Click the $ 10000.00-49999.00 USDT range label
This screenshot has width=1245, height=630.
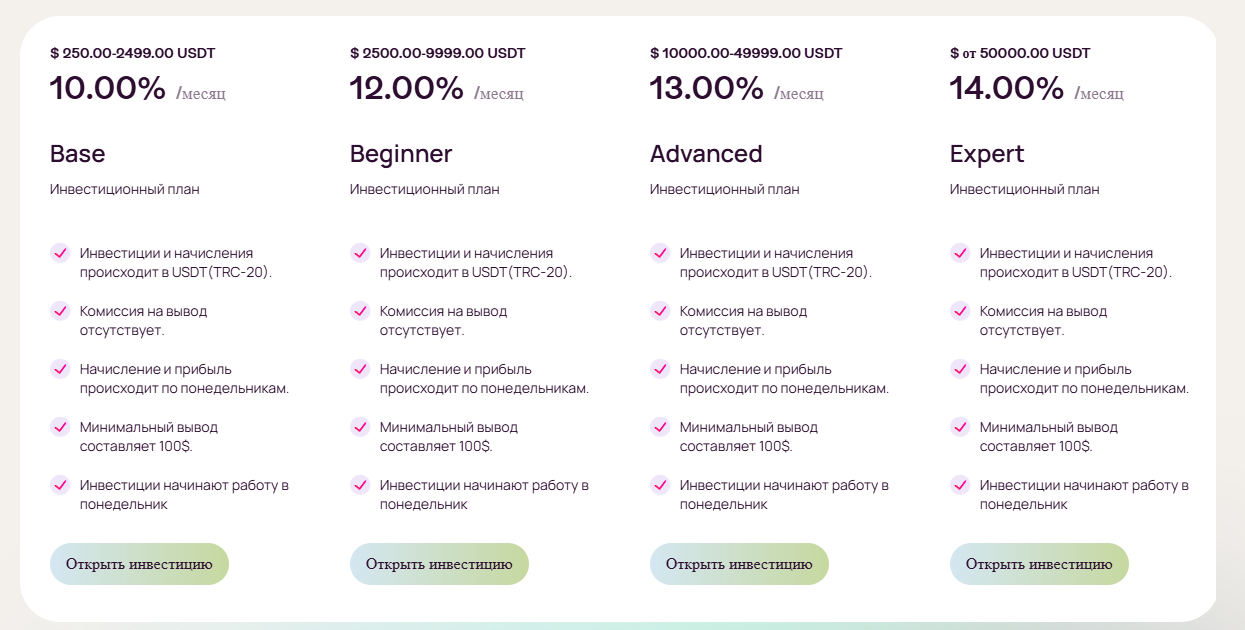tap(746, 53)
